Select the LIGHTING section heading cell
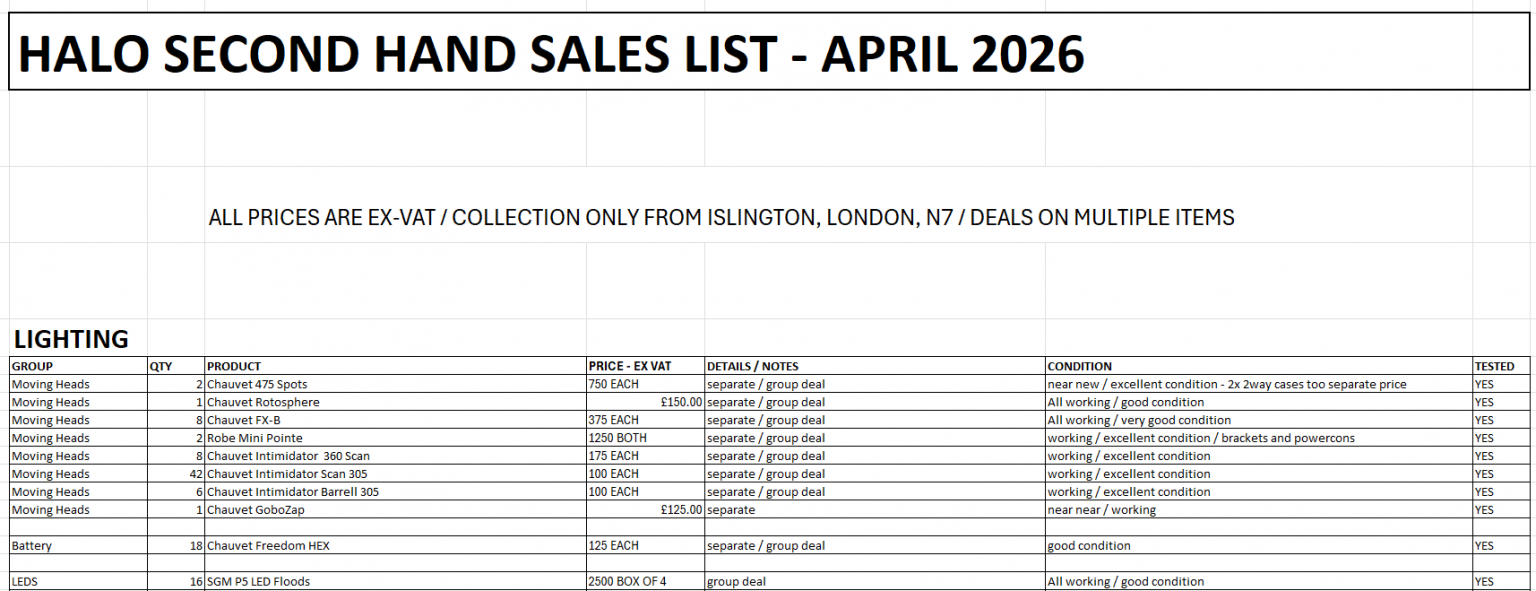This screenshot has width=1536, height=591. (71, 339)
